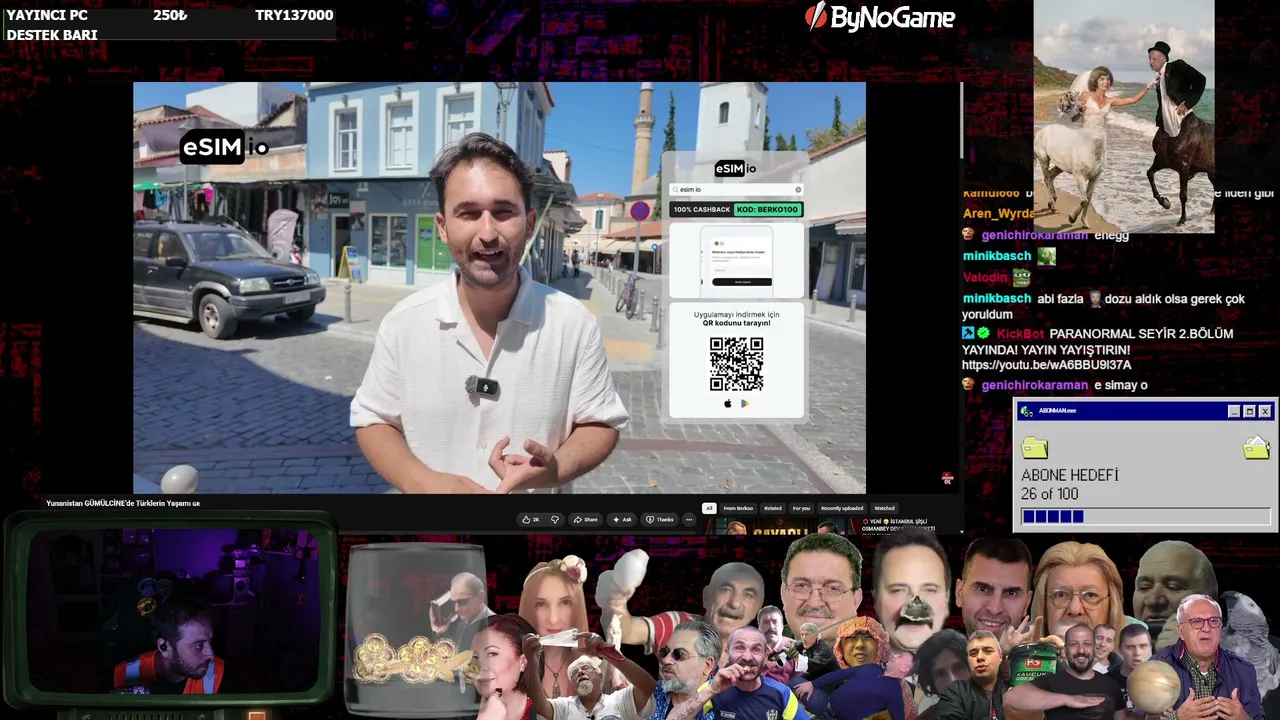
Task: Click the moderator badge beside KickBot
Action: click(x=968, y=333)
